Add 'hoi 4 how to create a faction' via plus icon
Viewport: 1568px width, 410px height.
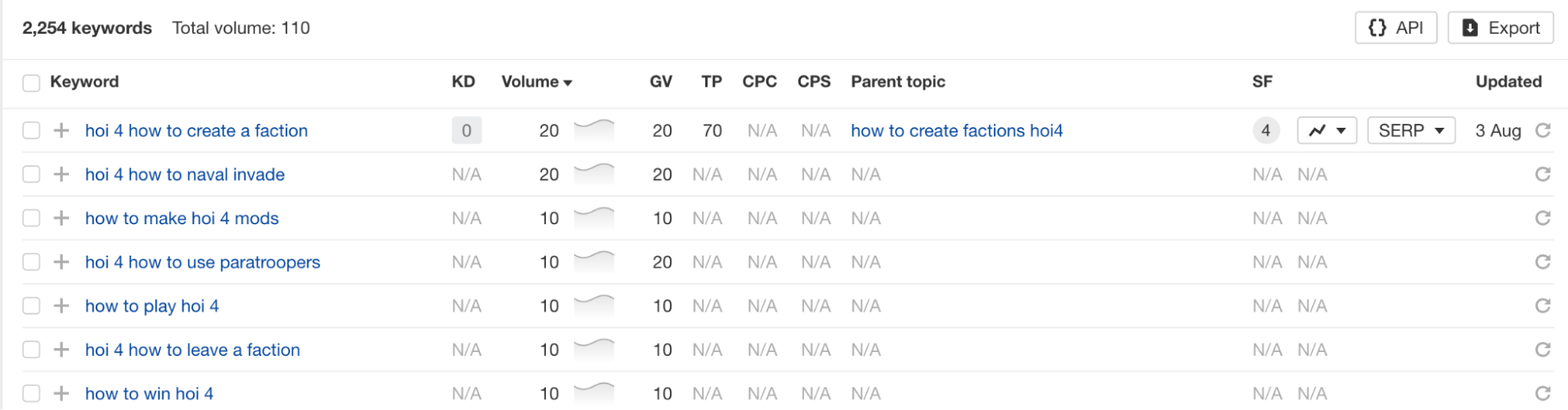click(61, 130)
